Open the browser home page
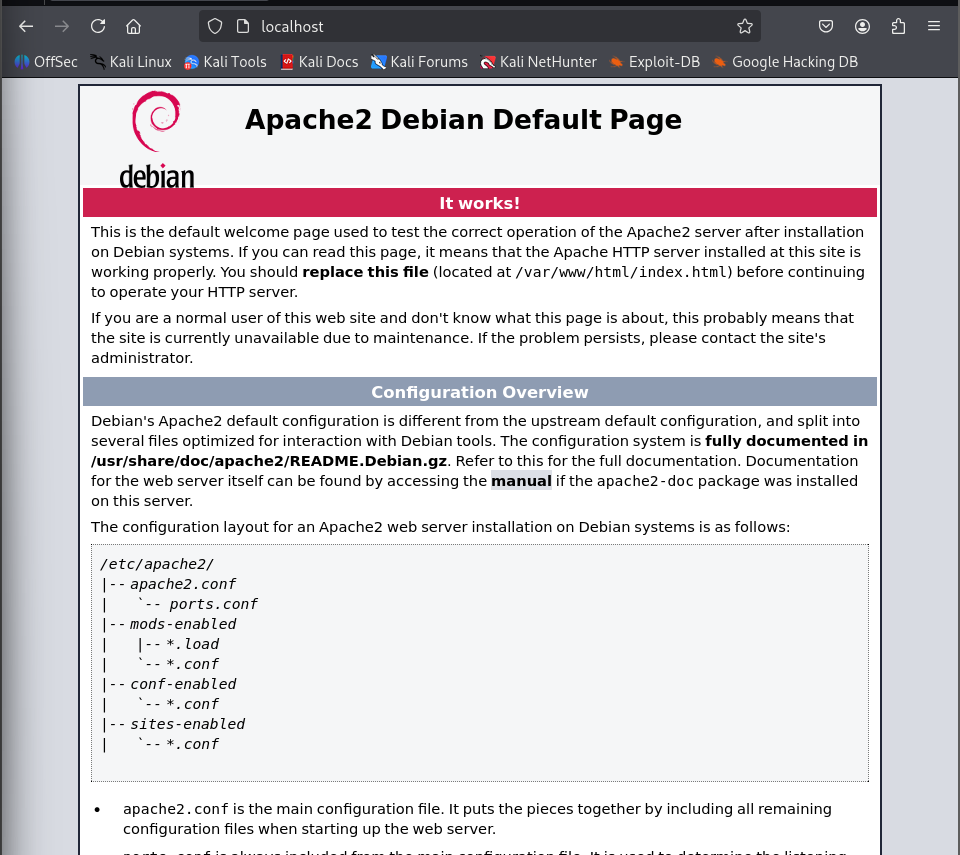 [134, 27]
